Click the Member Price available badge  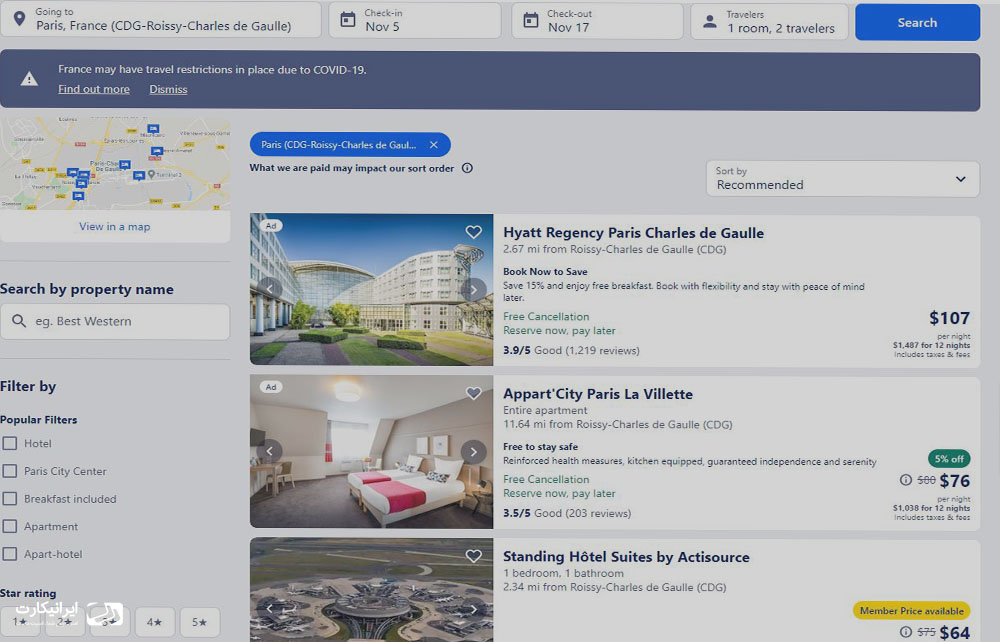[x=911, y=611]
